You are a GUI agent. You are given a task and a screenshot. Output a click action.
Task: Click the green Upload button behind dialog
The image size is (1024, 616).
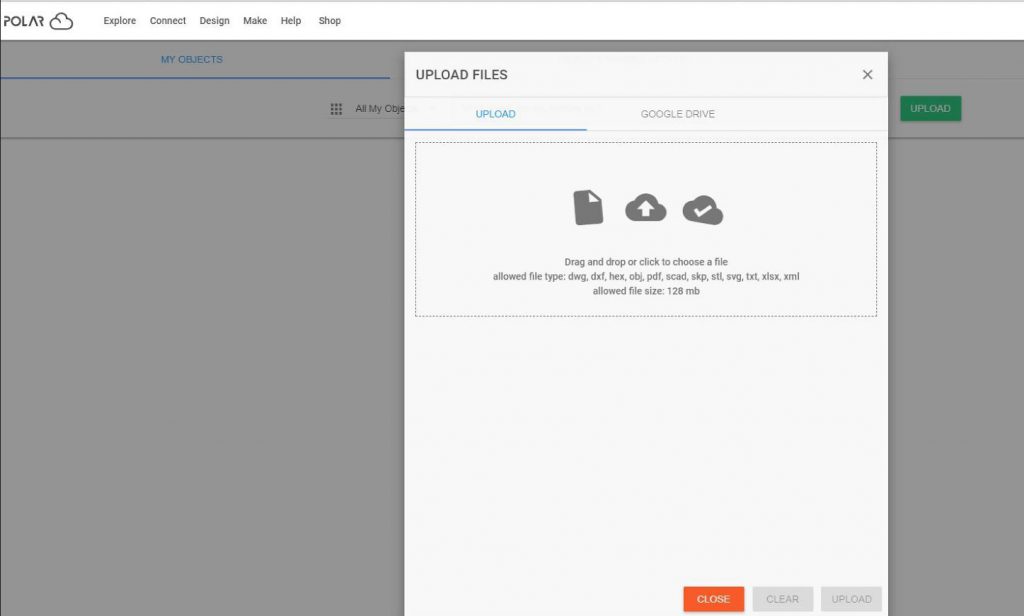(930, 108)
